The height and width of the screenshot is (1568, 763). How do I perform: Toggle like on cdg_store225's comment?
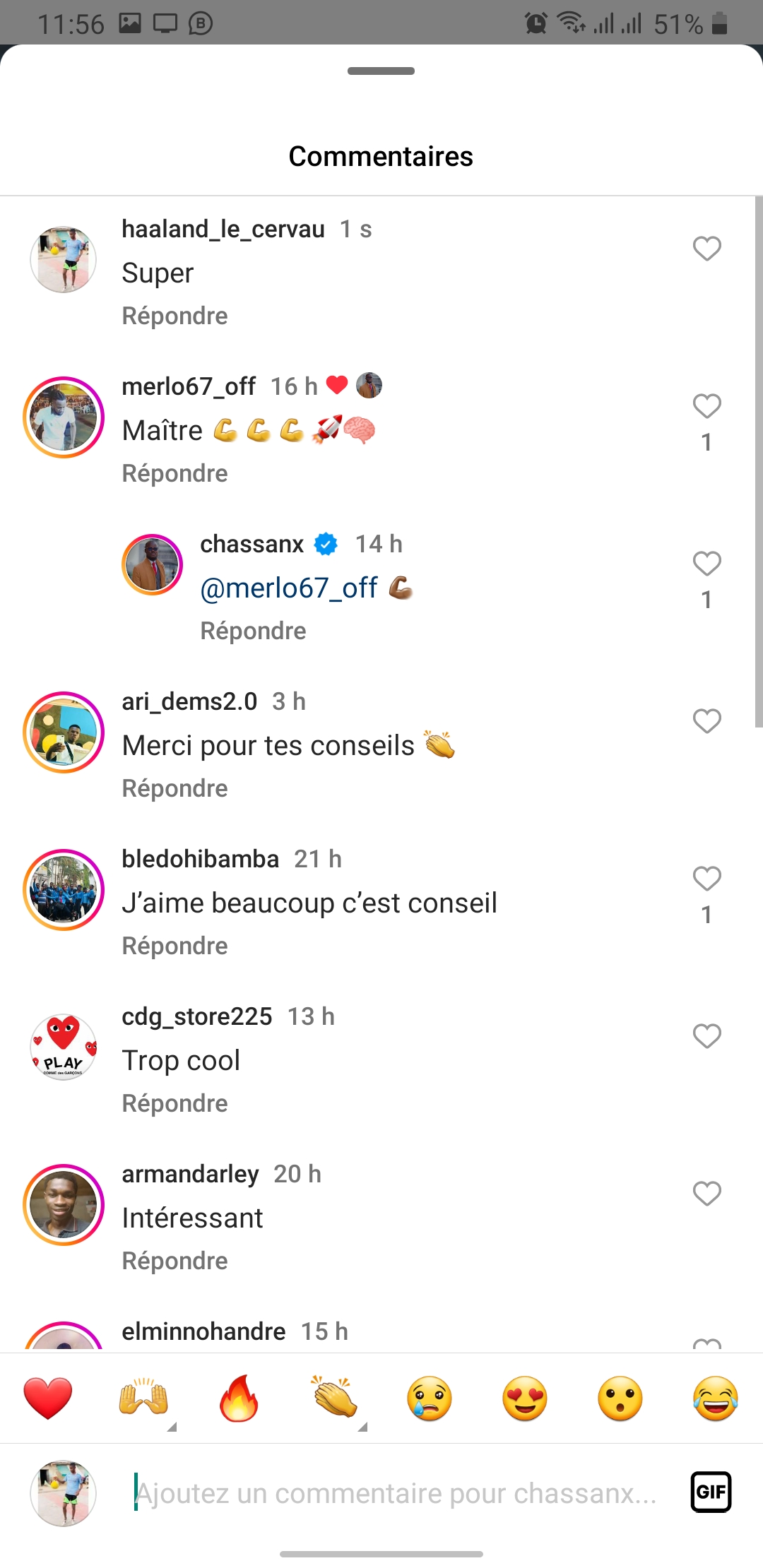point(706,1036)
